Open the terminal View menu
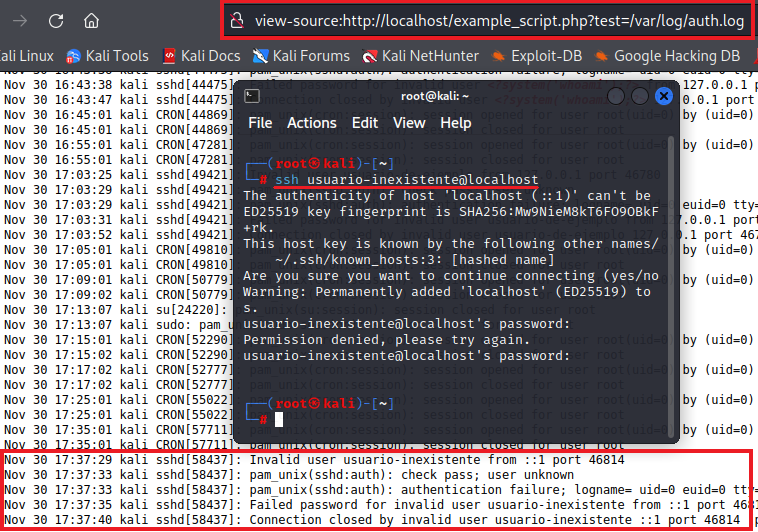 (x=409, y=123)
